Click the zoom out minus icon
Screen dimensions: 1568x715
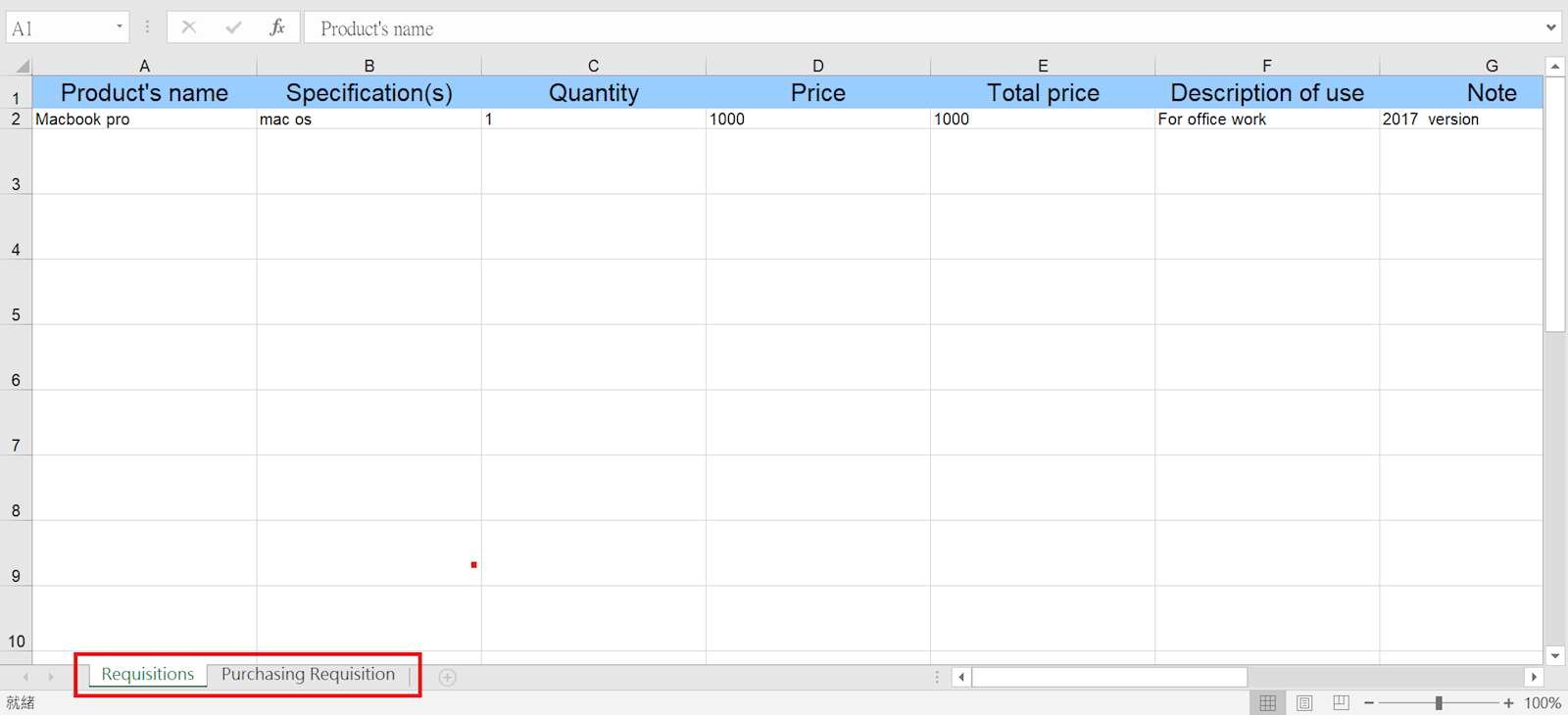coord(1369,703)
